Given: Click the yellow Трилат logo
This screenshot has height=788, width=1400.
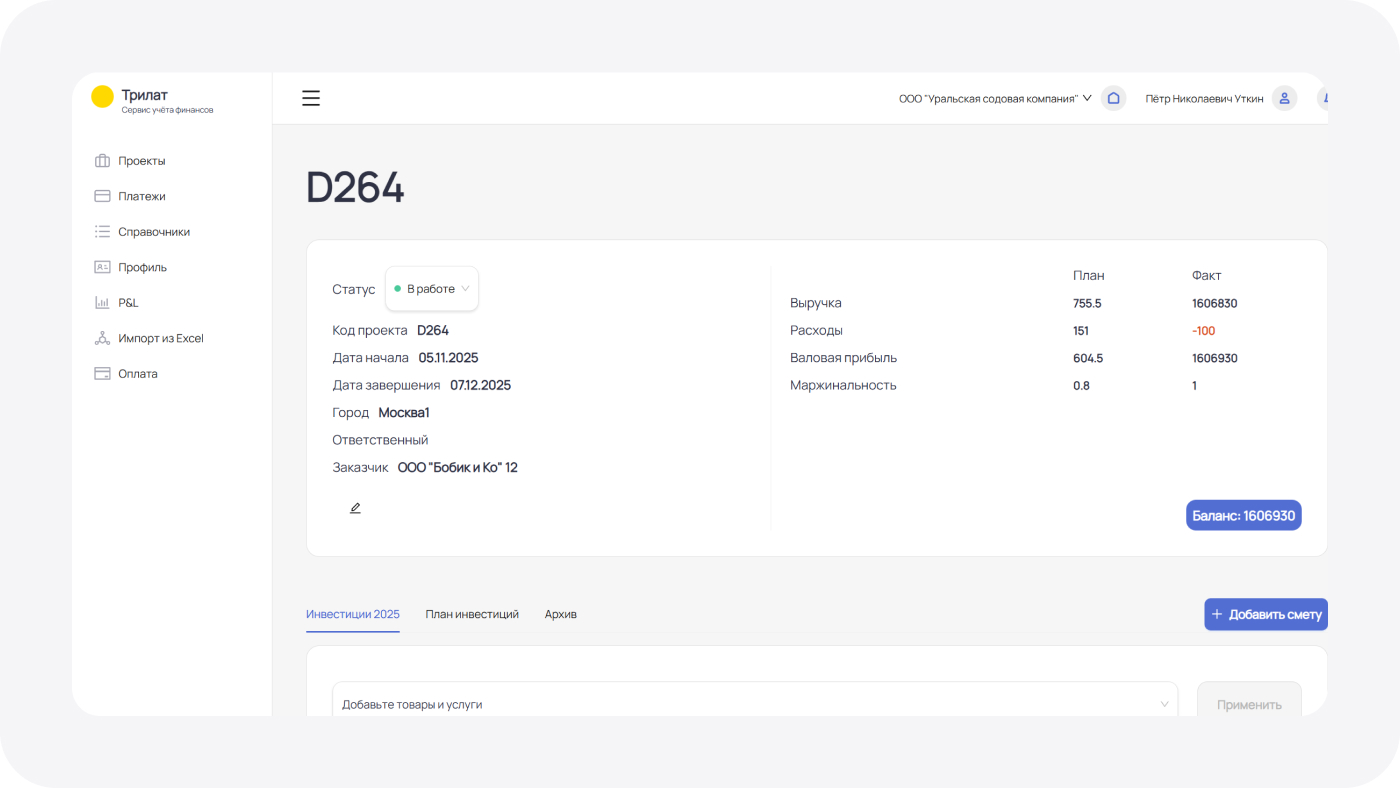Looking at the screenshot, I should click(102, 97).
